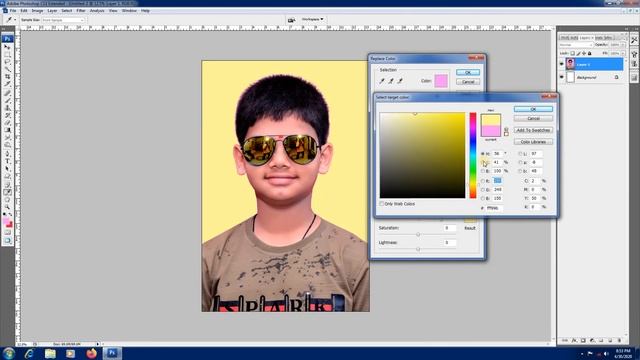The height and width of the screenshot is (360, 640).
Task: Open status bar document info arrow
Action: (x=98, y=344)
